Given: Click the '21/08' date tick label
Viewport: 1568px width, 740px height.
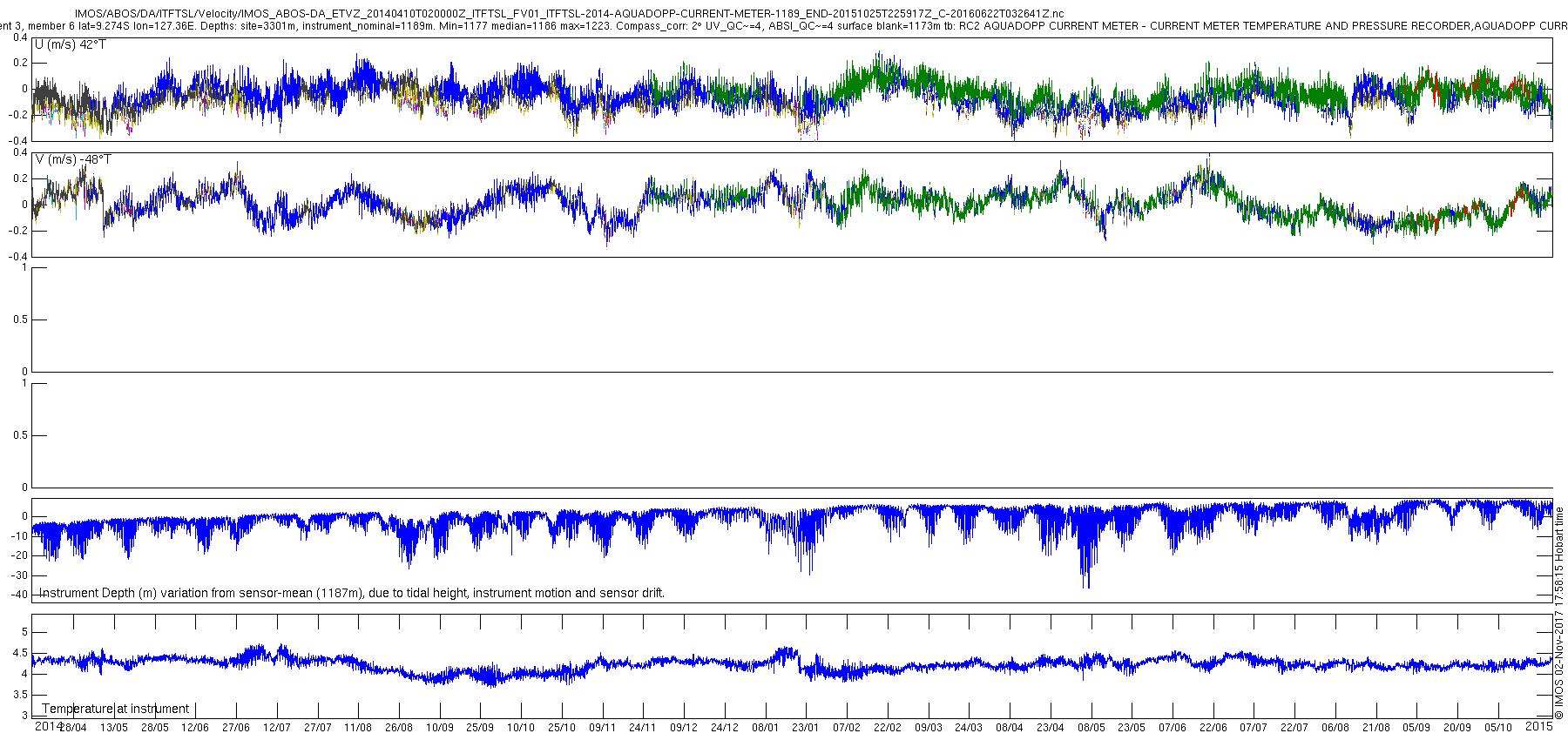Looking at the screenshot, I should [1376, 728].
